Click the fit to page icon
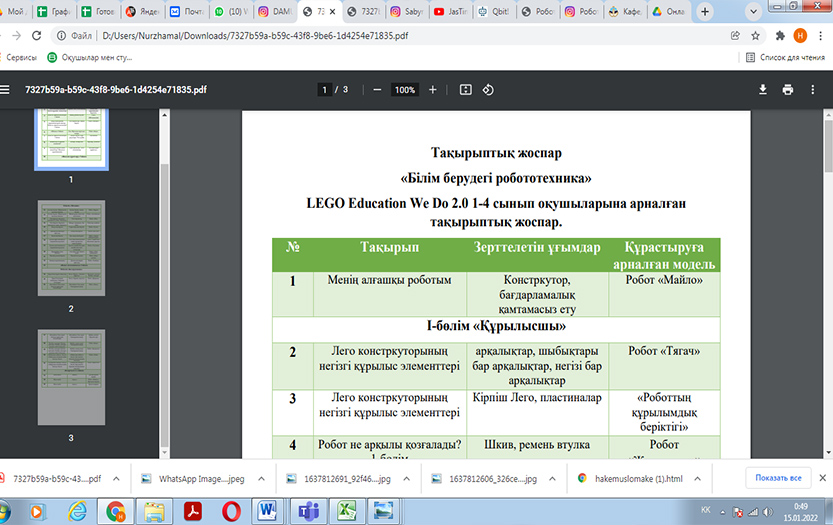833x525 pixels. pyautogui.click(x=465, y=89)
